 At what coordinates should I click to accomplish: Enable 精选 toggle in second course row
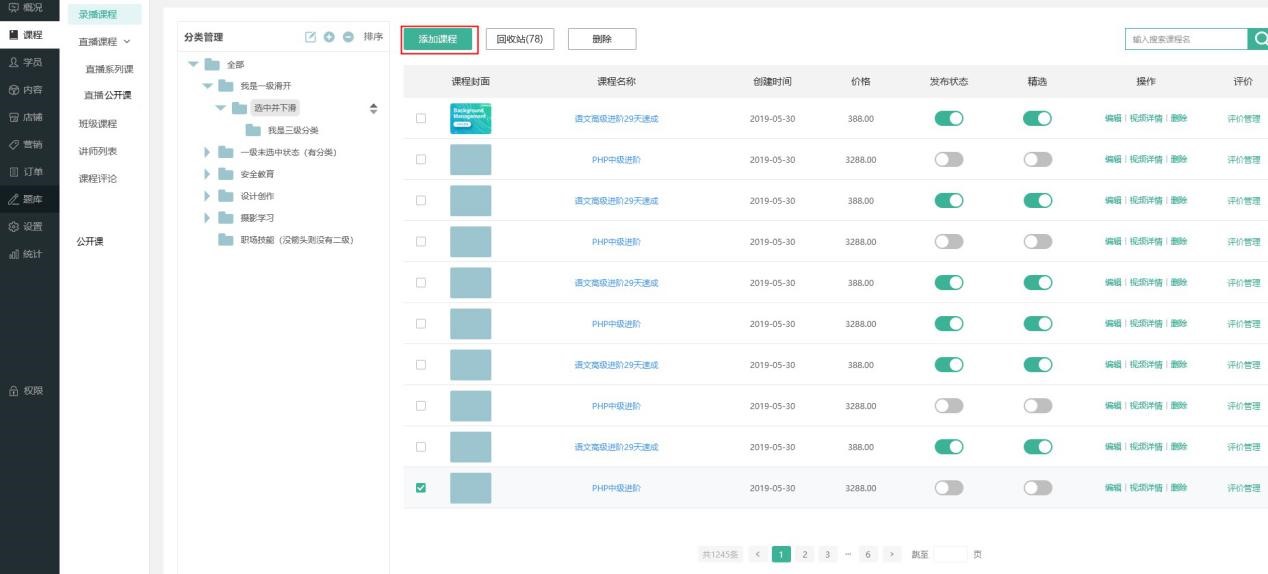click(x=1037, y=159)
